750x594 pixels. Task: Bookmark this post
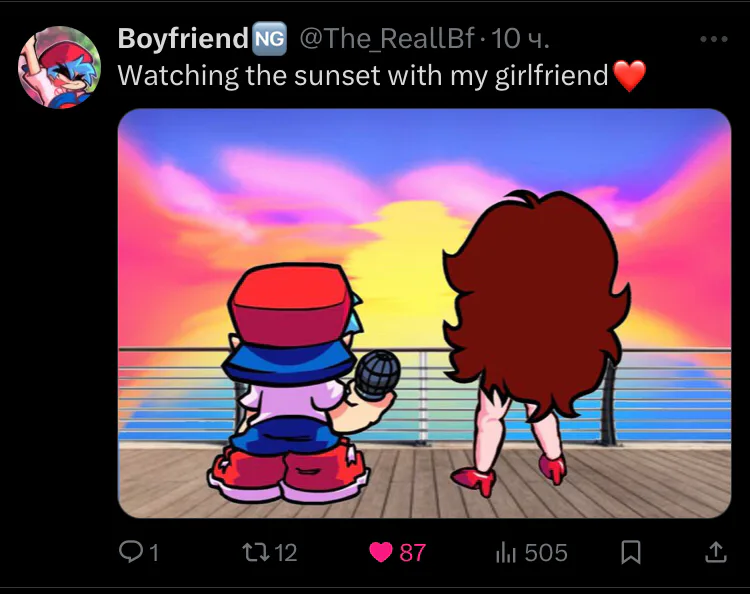(631, 552)
